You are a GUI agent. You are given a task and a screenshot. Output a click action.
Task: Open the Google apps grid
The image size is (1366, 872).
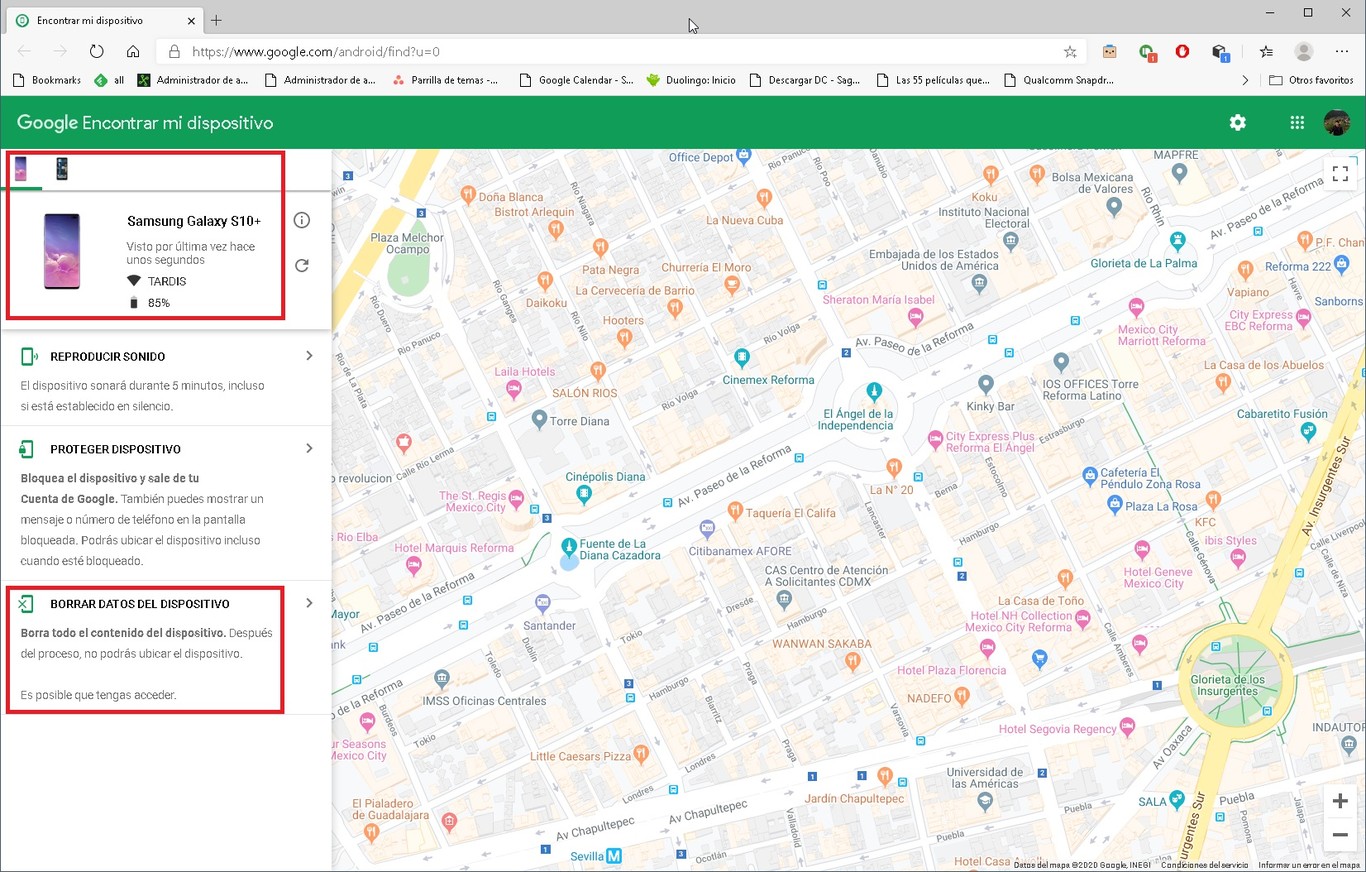(1297, 123)
